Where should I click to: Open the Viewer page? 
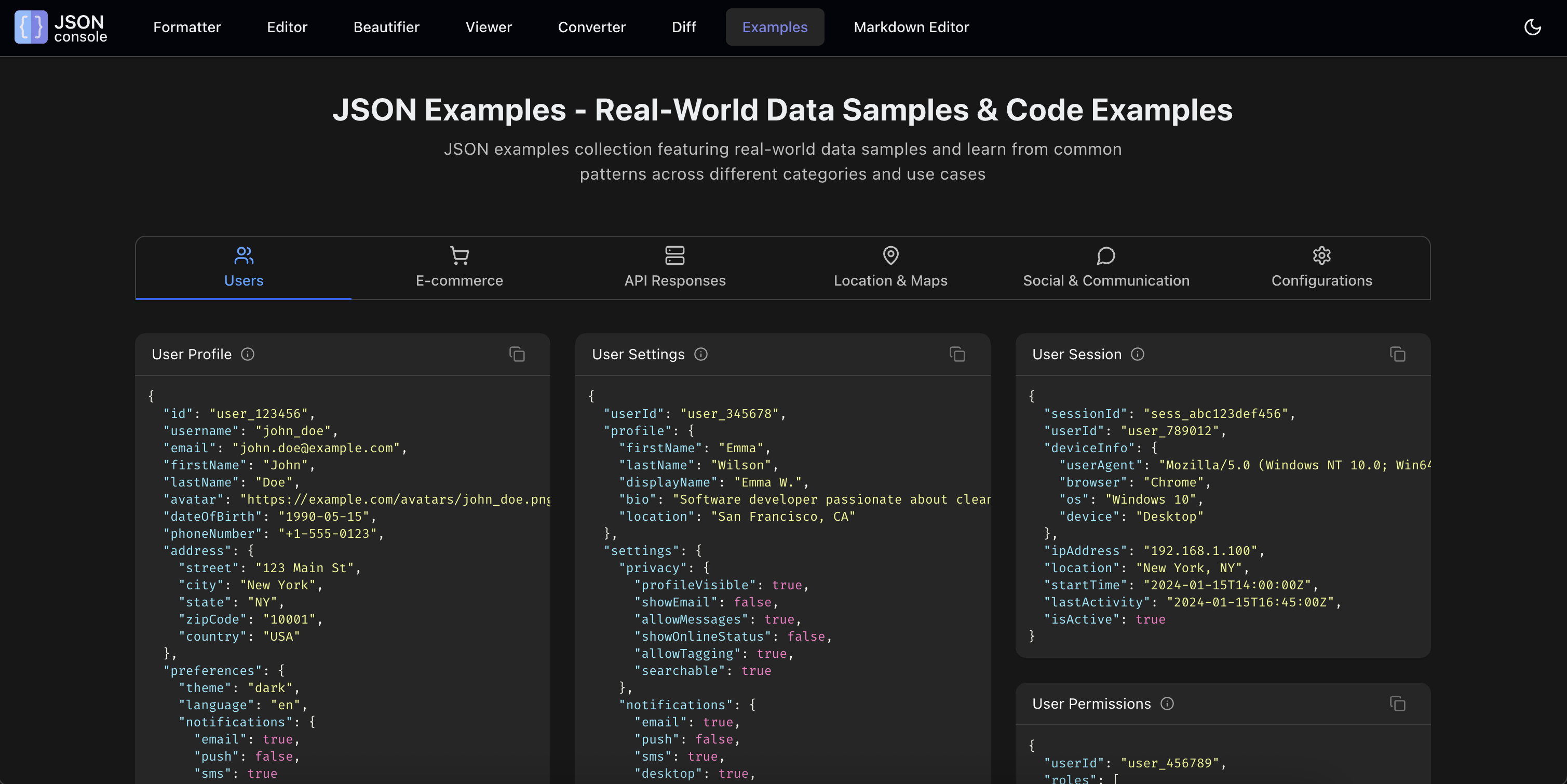(489, 28)
